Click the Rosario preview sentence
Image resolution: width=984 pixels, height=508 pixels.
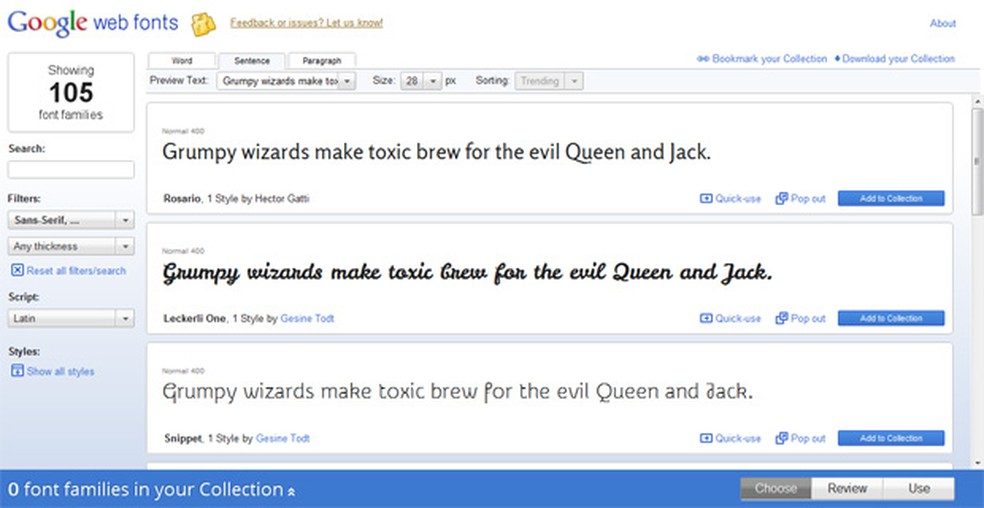tap(436, 153)
